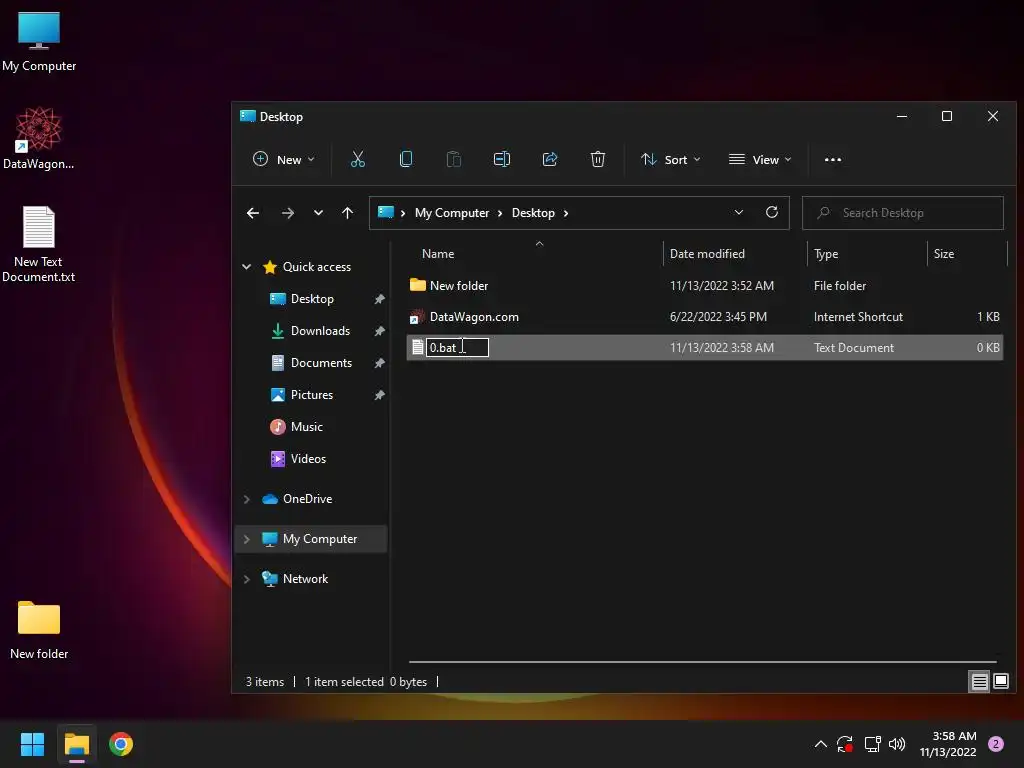
Task: Click the Cut scissors icon in toolbar
Action: [357, 159]
